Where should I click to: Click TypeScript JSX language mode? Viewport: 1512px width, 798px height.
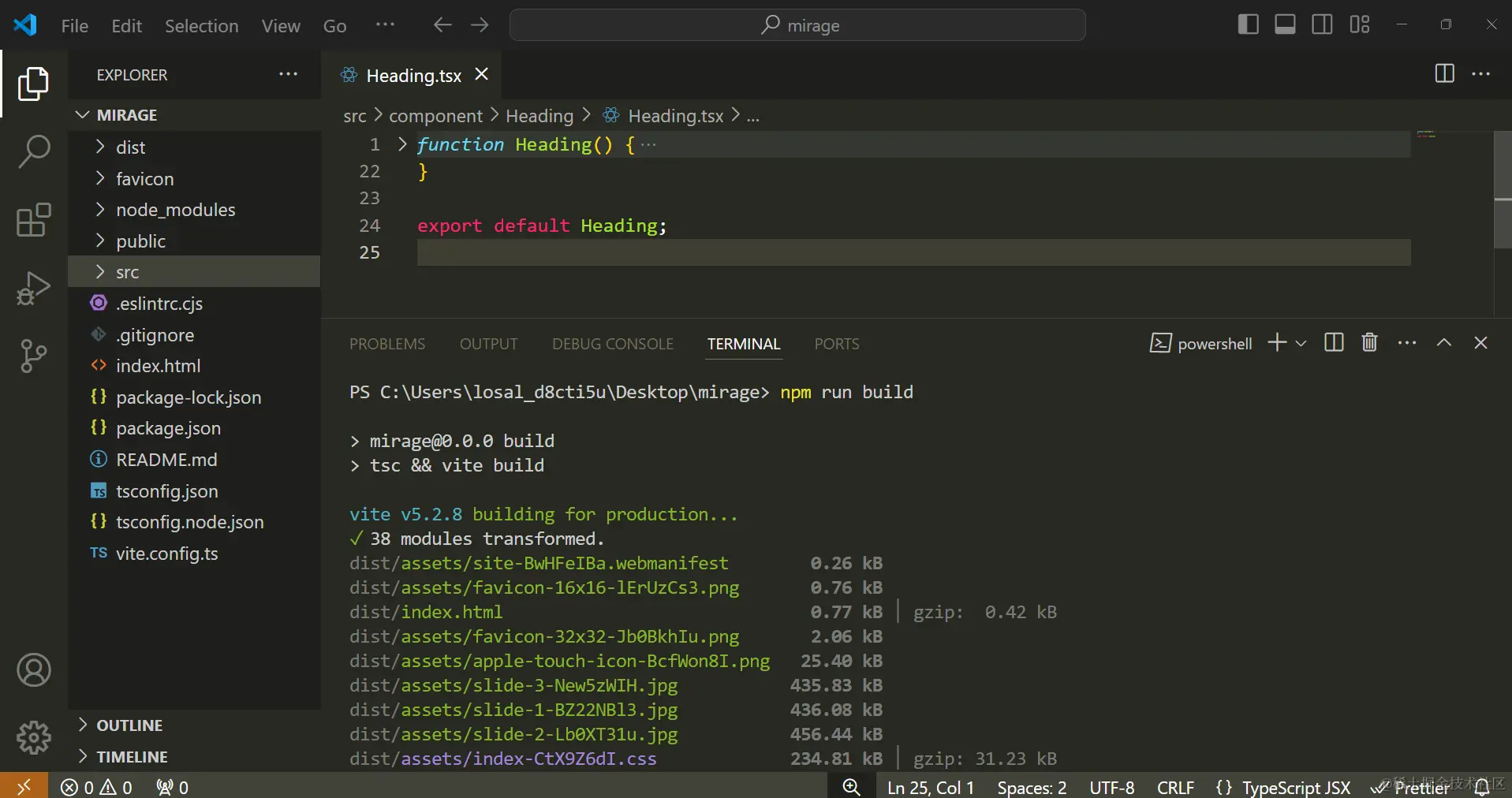1295,788
